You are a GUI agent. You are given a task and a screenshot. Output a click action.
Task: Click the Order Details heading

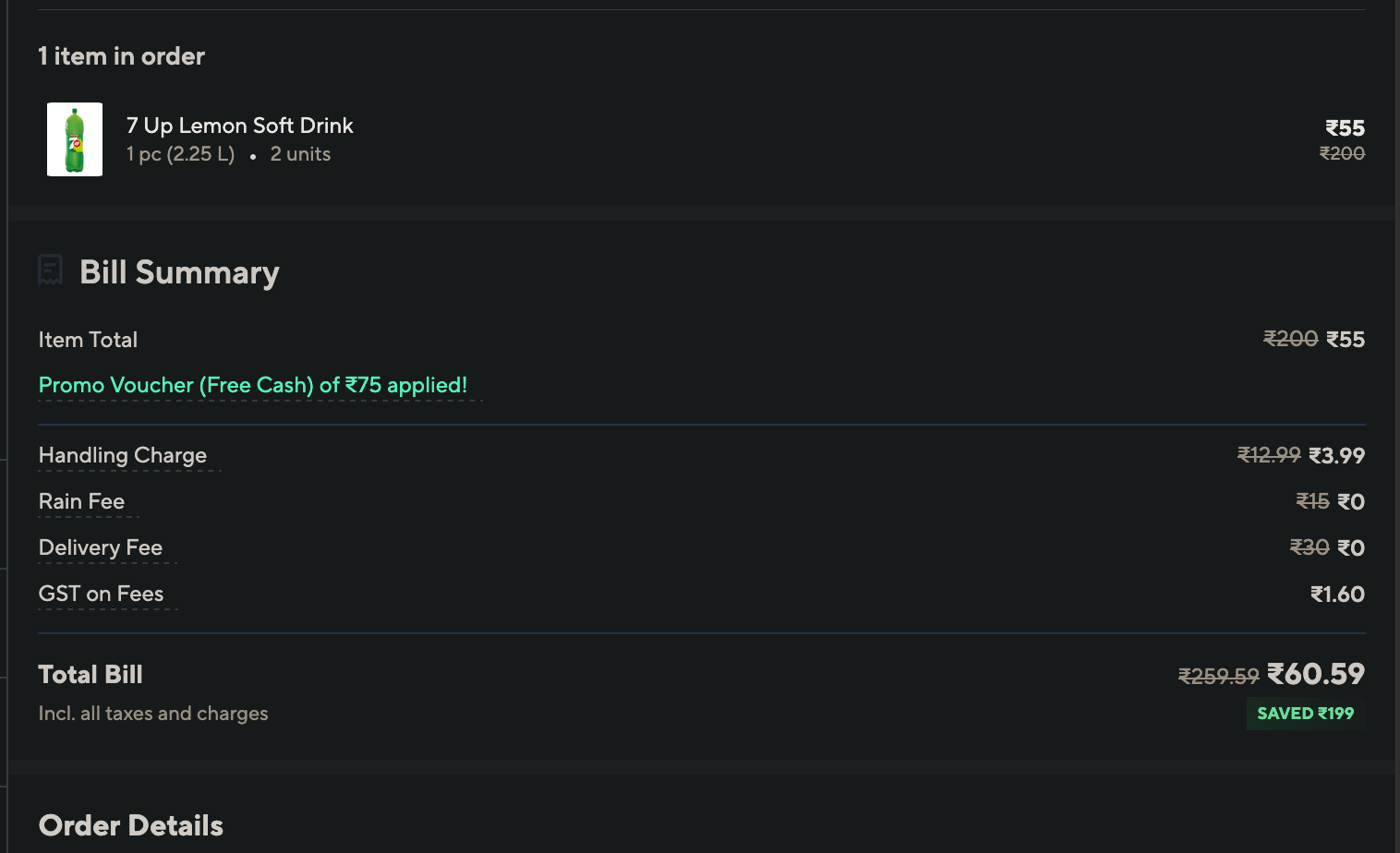(x=131, y=825)
